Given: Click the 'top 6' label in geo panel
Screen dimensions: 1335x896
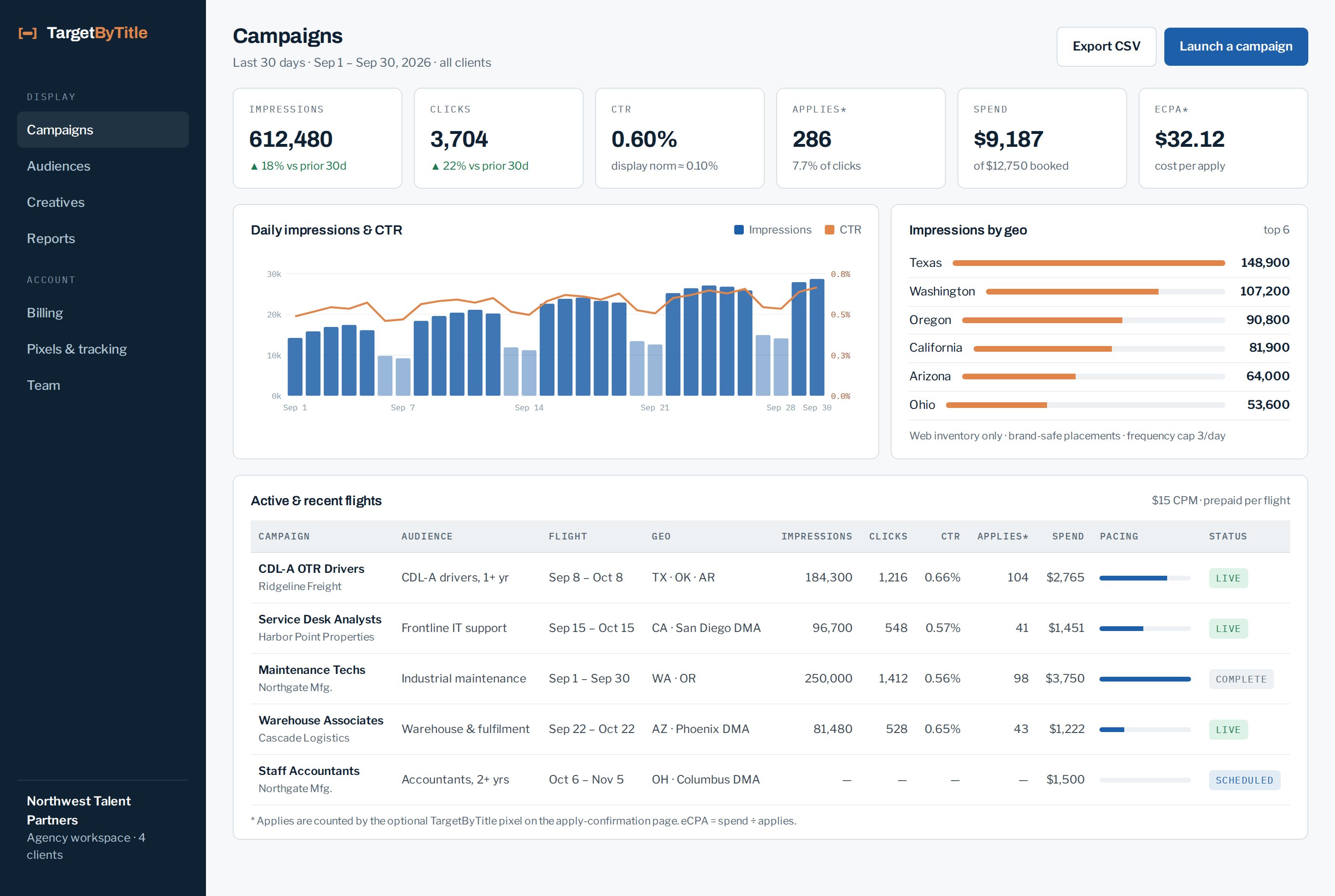Looking at the screenshot, I should point(1276,230).
